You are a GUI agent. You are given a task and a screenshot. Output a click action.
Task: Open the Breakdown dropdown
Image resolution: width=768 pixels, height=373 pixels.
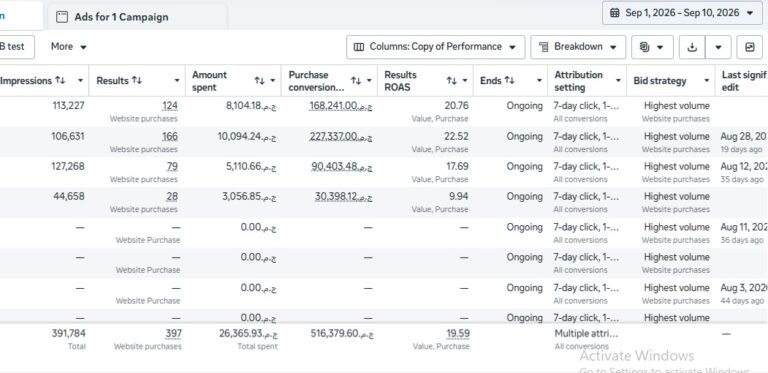point(578,47)
